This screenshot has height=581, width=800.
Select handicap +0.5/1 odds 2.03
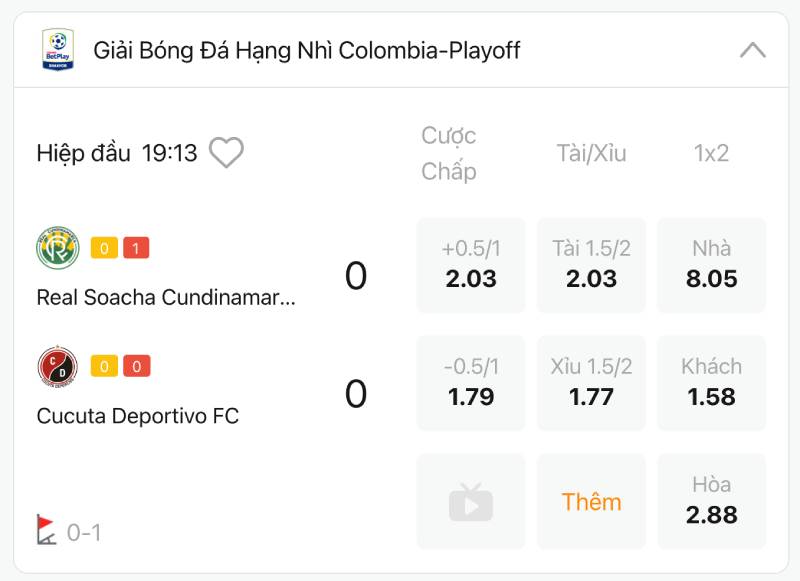coord(471,265)
